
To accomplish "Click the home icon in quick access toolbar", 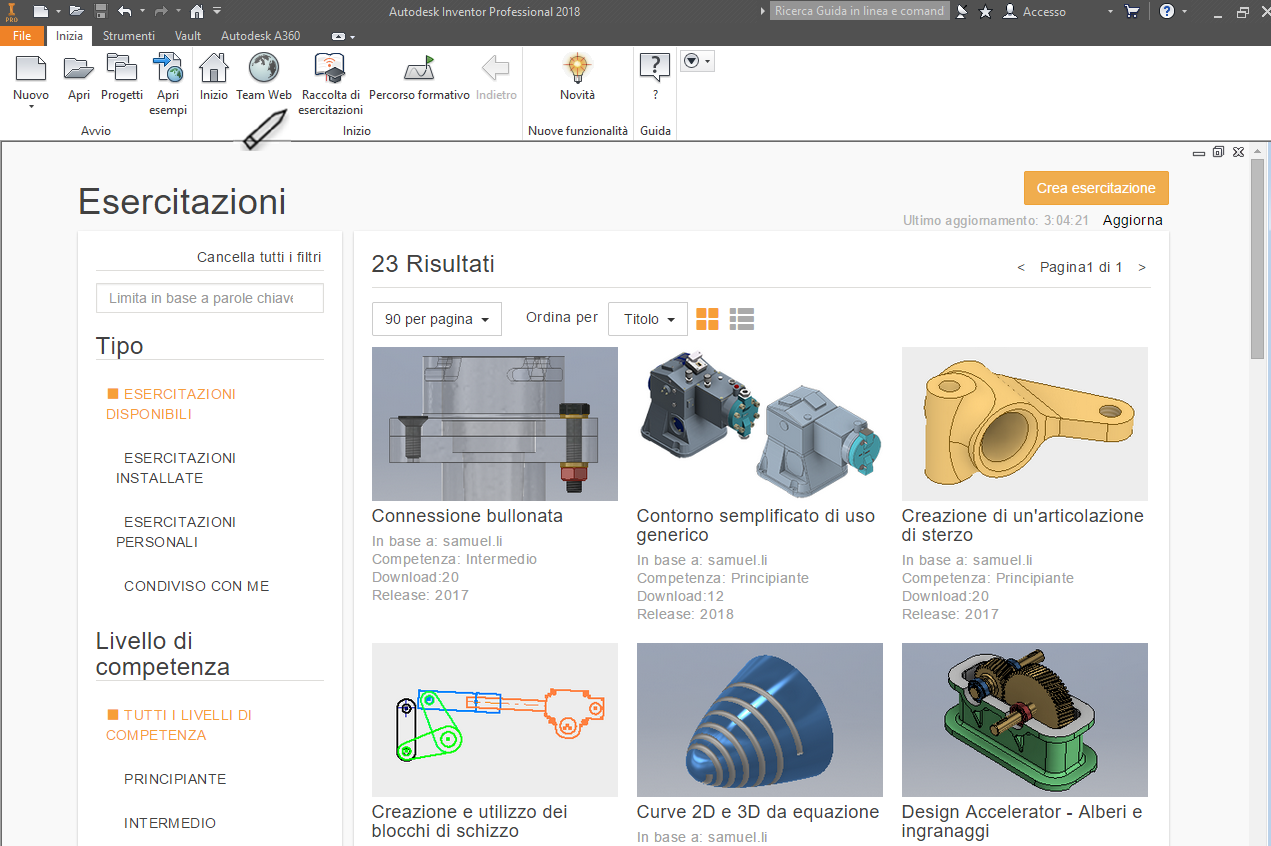I will pyautogui.click(x=197, y=11).
